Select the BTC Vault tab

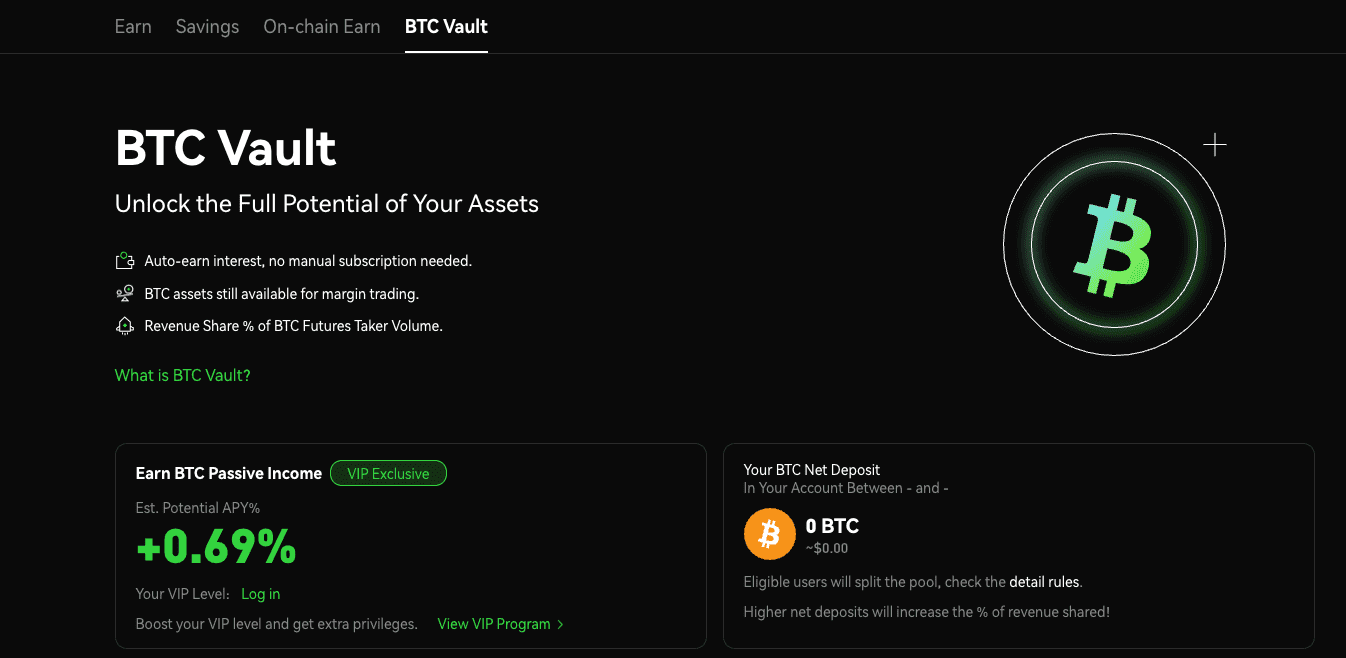446,27
